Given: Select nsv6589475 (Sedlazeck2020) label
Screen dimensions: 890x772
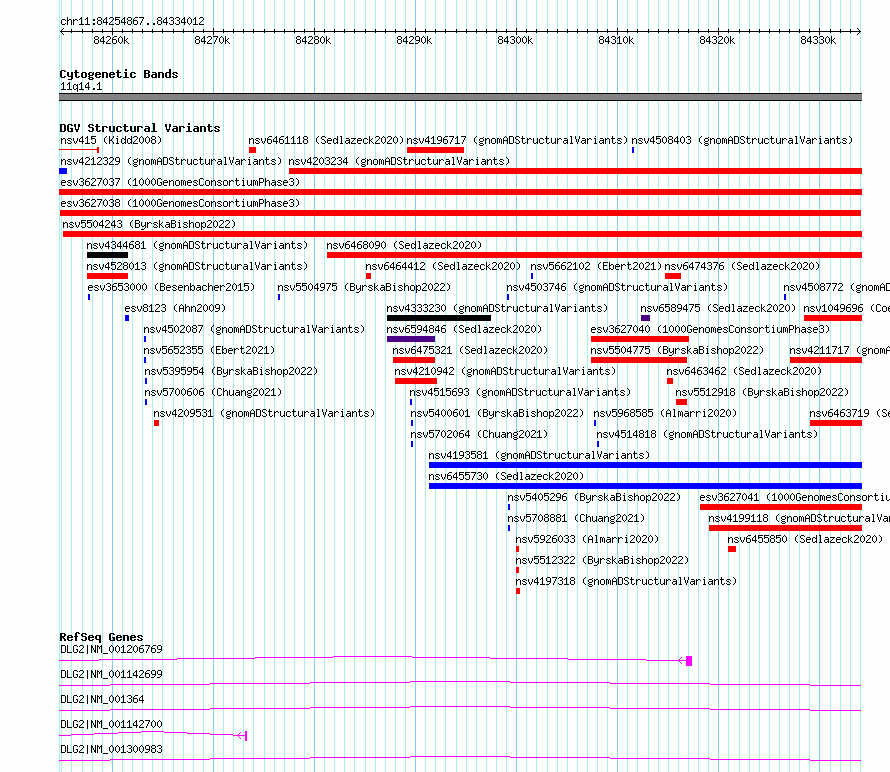Looking at the screenshot, I should click(718, 308).
